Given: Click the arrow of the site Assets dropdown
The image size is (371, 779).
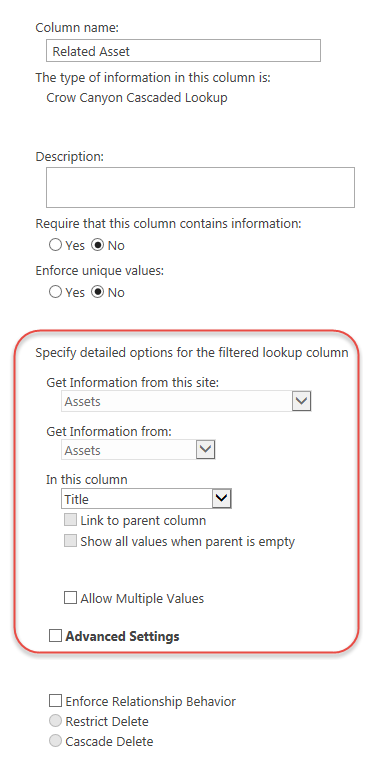Looking at the screenshot, I should coord(301,401).
